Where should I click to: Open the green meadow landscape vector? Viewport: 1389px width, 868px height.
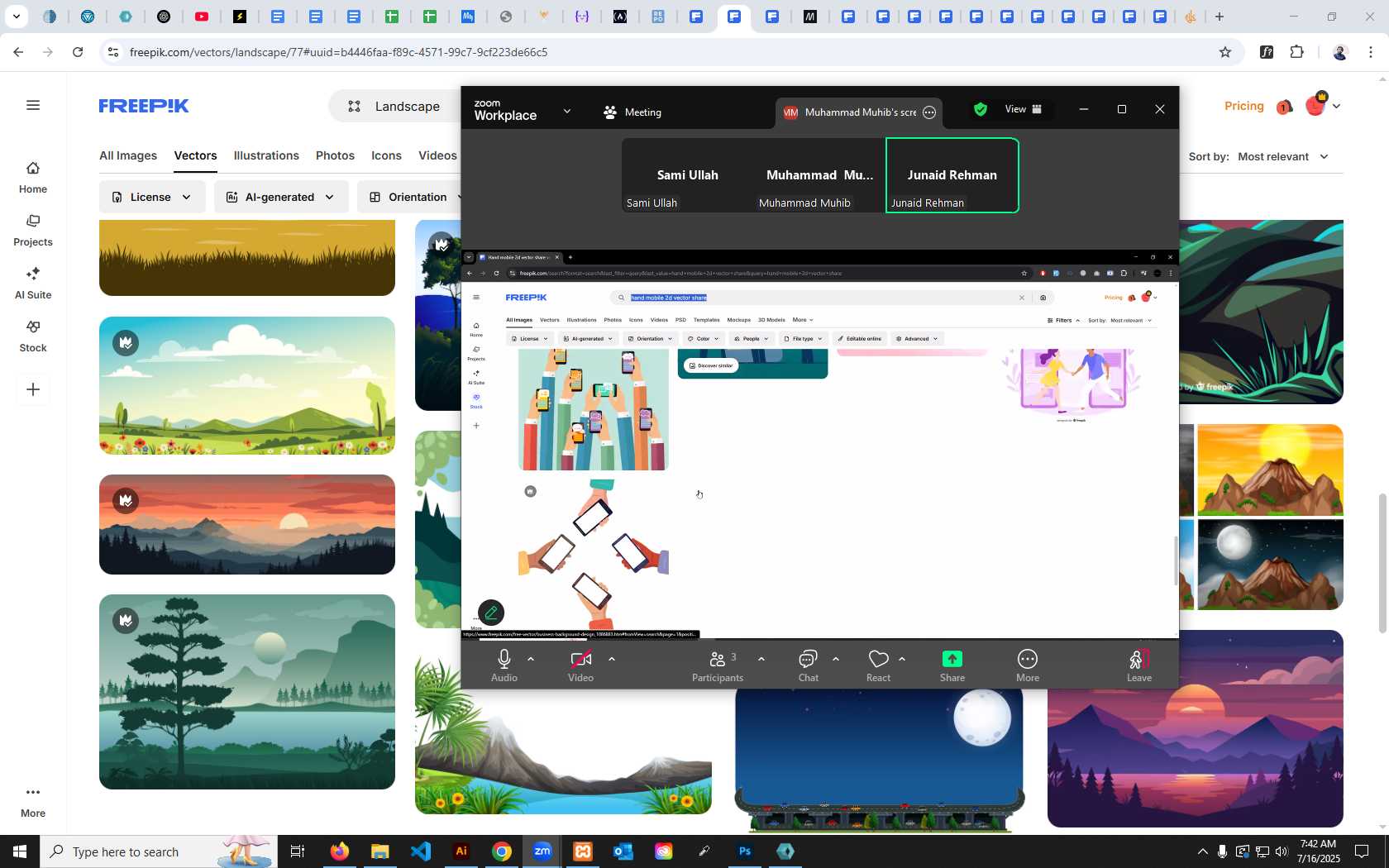point(247,385)
